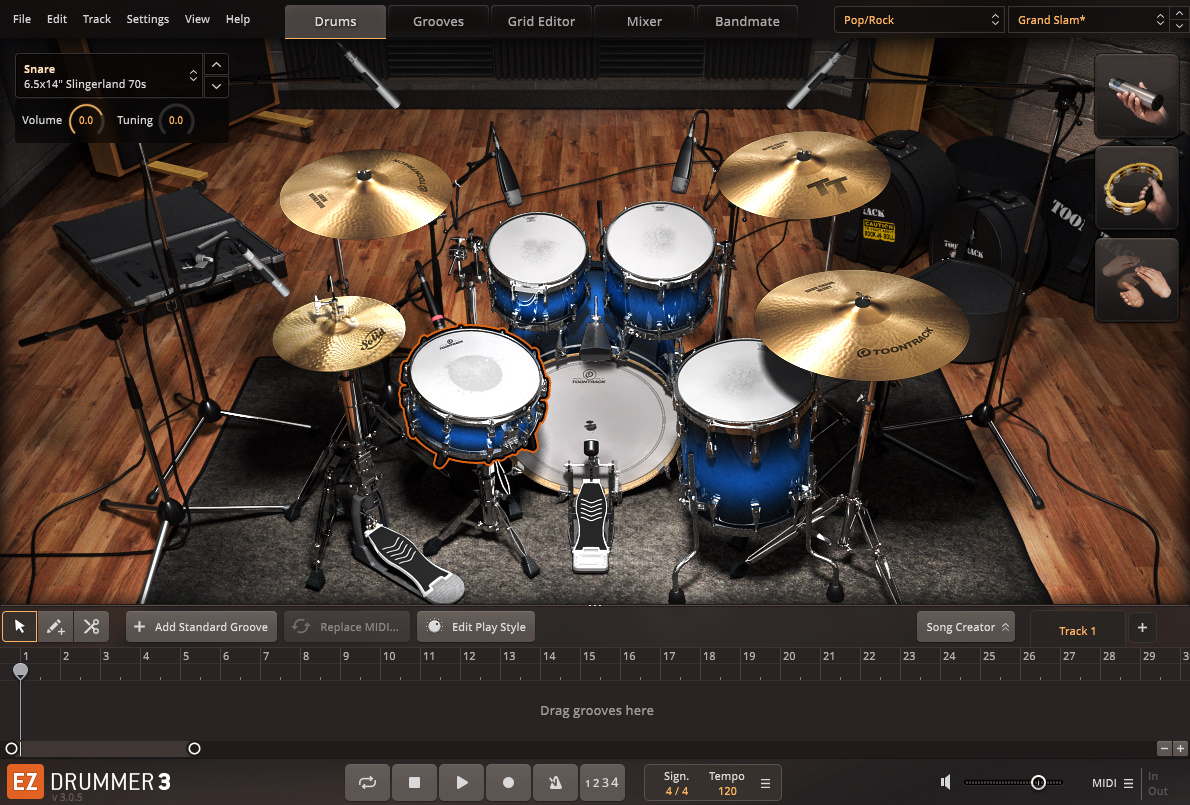Open the Settings menu
This screenshot has width=1190, height=805.
point(148,19)
